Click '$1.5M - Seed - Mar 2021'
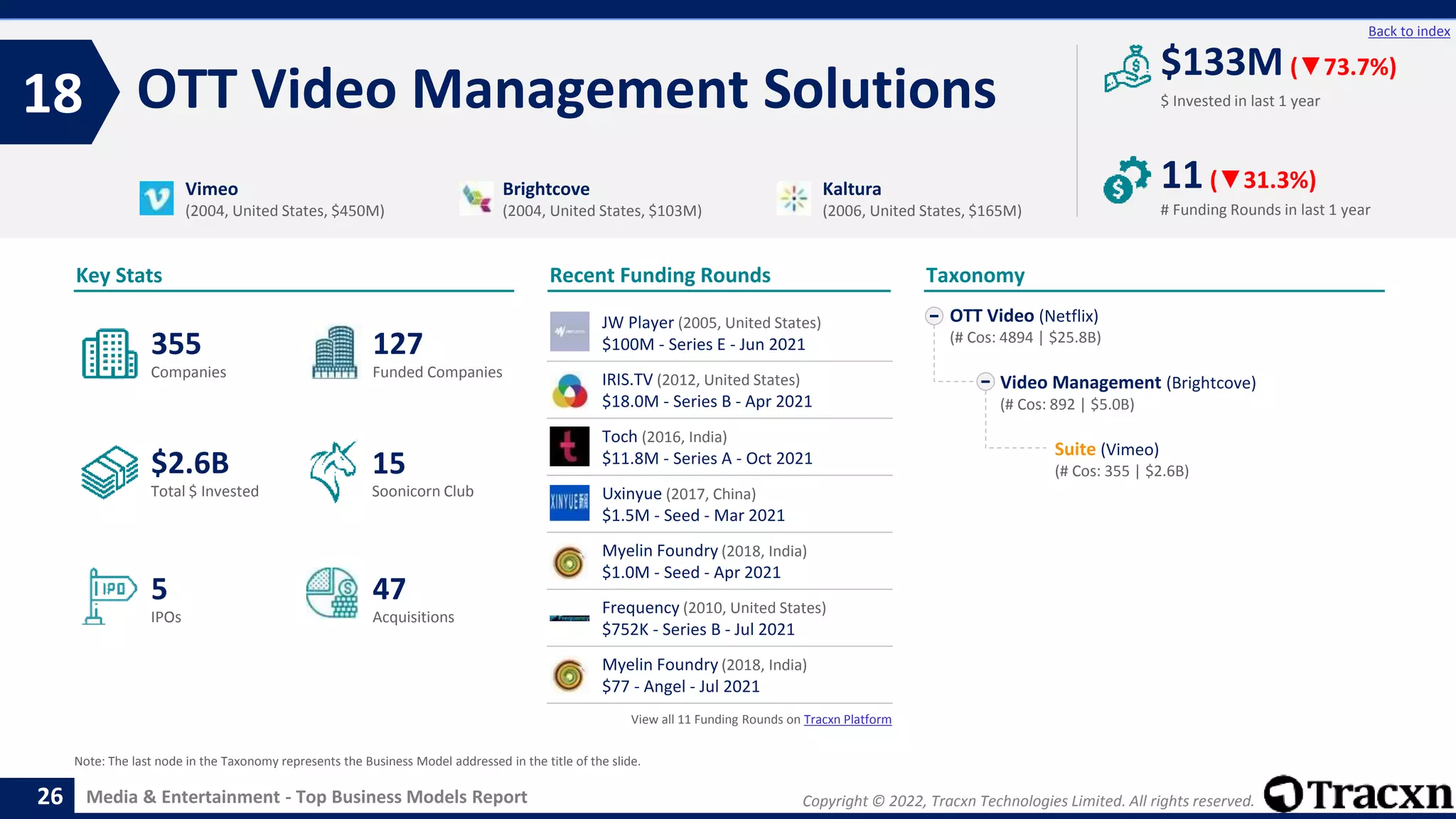1456x819 pixels. coord(694,515)
